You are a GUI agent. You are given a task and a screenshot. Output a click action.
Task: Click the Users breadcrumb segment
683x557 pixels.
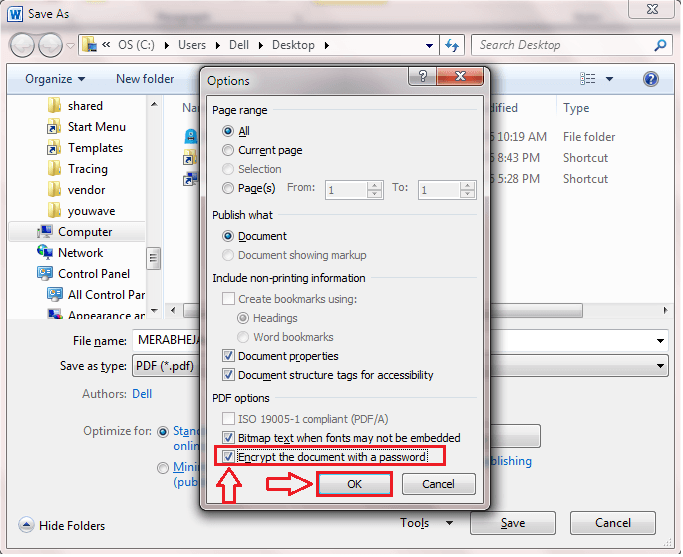[192, 45]
